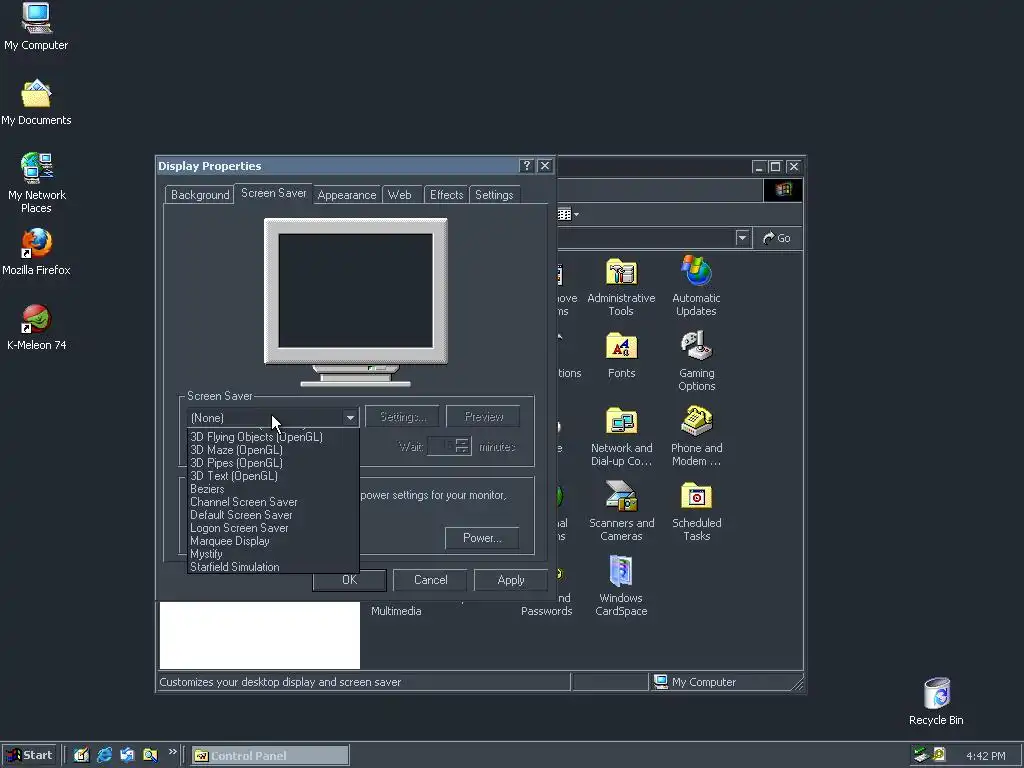The height and width of the screenshot is (768, 1024).
Task: Open the Views dropdown arrow in toolbar
Action: 576,214
